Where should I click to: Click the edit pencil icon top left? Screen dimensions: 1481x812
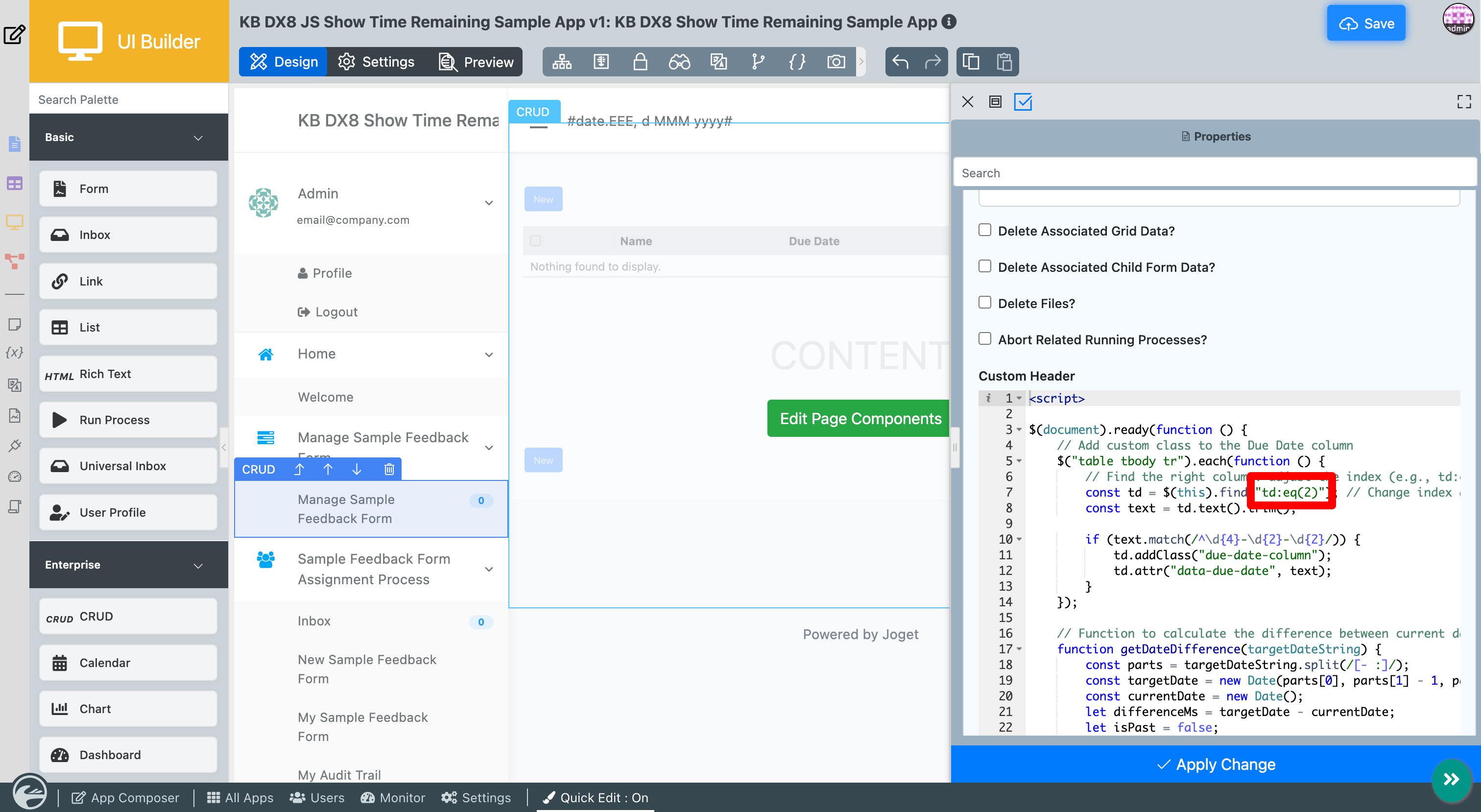pos(14,34)
